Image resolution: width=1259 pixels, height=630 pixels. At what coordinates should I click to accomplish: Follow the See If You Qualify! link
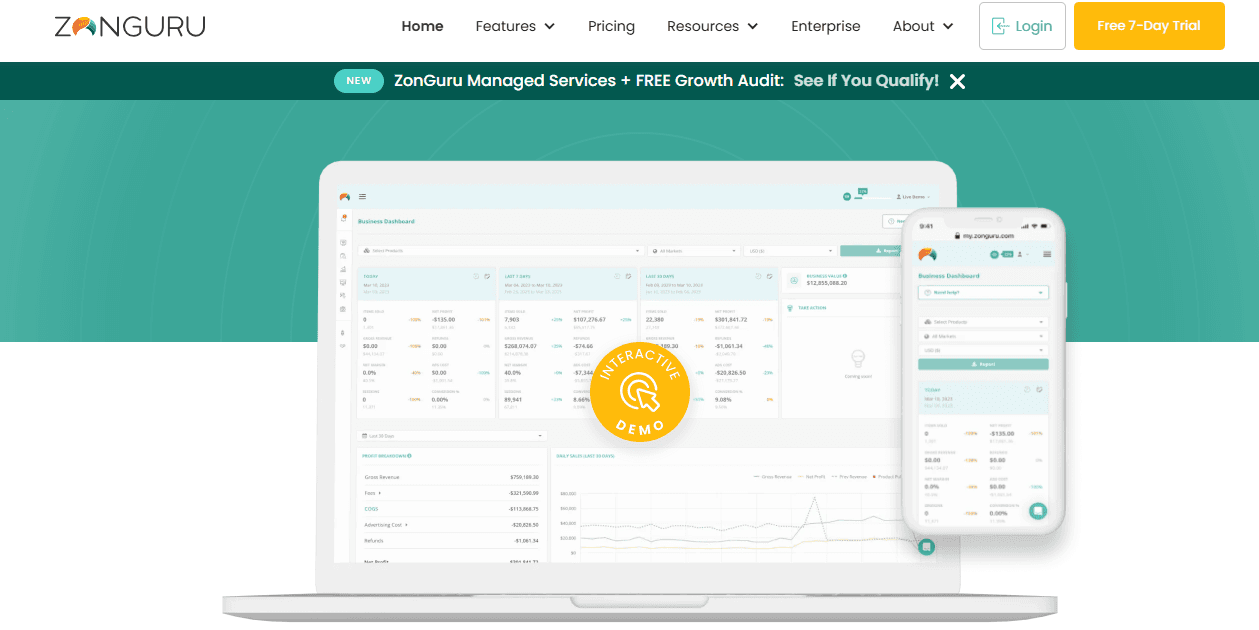pyautogui.click(x=866, y=81)
